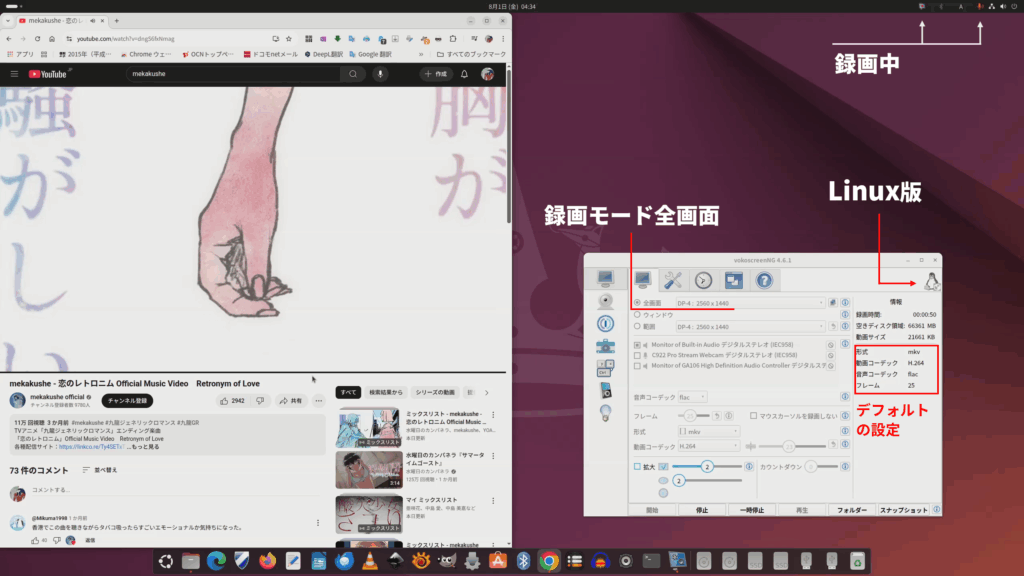This screenshot has height=576, width=1024.
Task: Click the 停止 stop button
Action: [701, 510]
